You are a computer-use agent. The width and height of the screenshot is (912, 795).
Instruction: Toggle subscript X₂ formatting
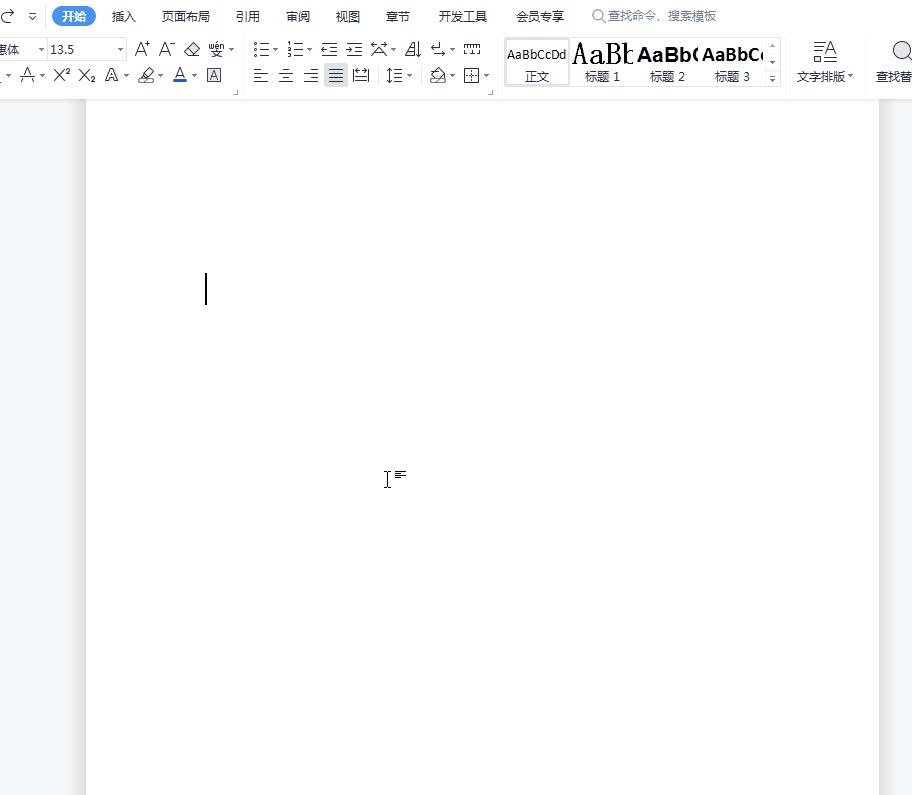(x=87, y=75)
